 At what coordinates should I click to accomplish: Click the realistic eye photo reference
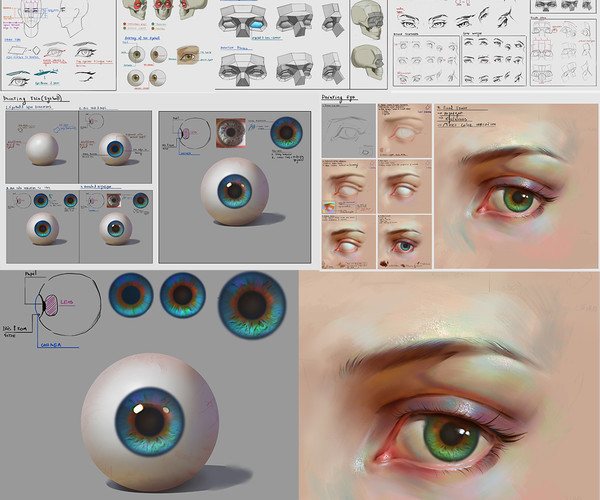click(x=188, y=57)
